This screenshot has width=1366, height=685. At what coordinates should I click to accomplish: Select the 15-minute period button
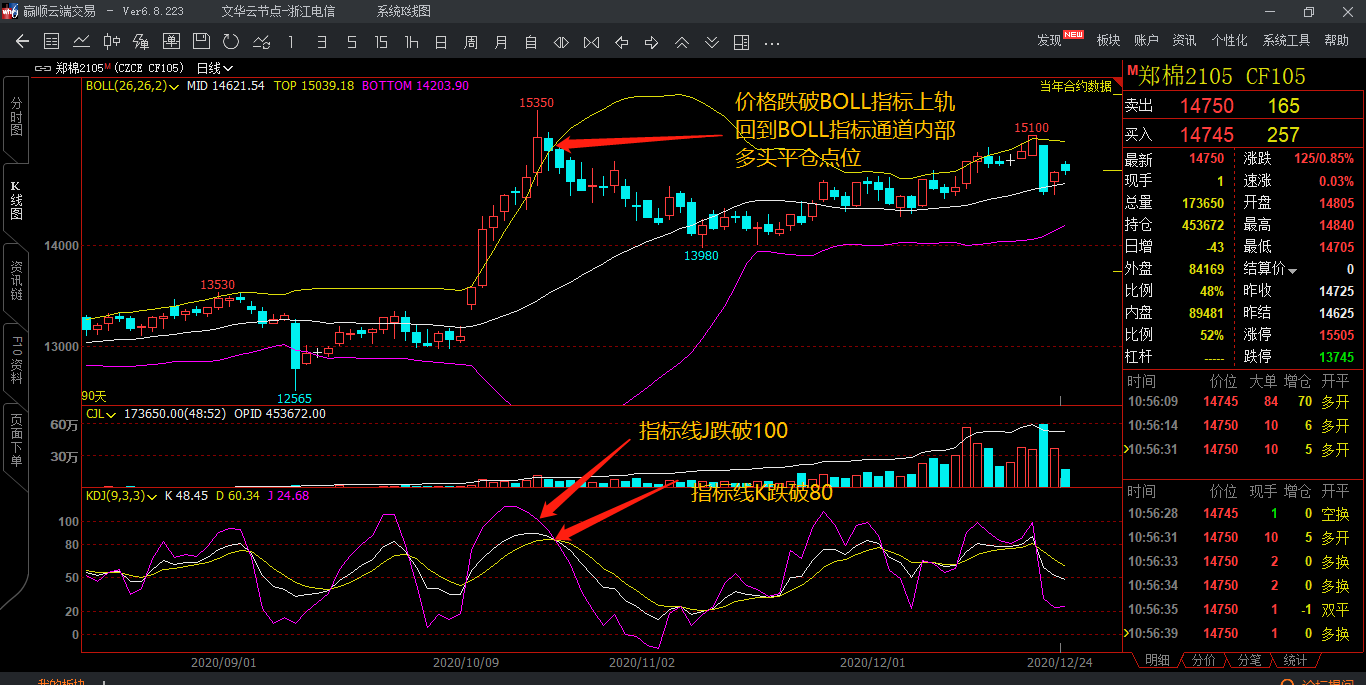[x=381, y=42]
